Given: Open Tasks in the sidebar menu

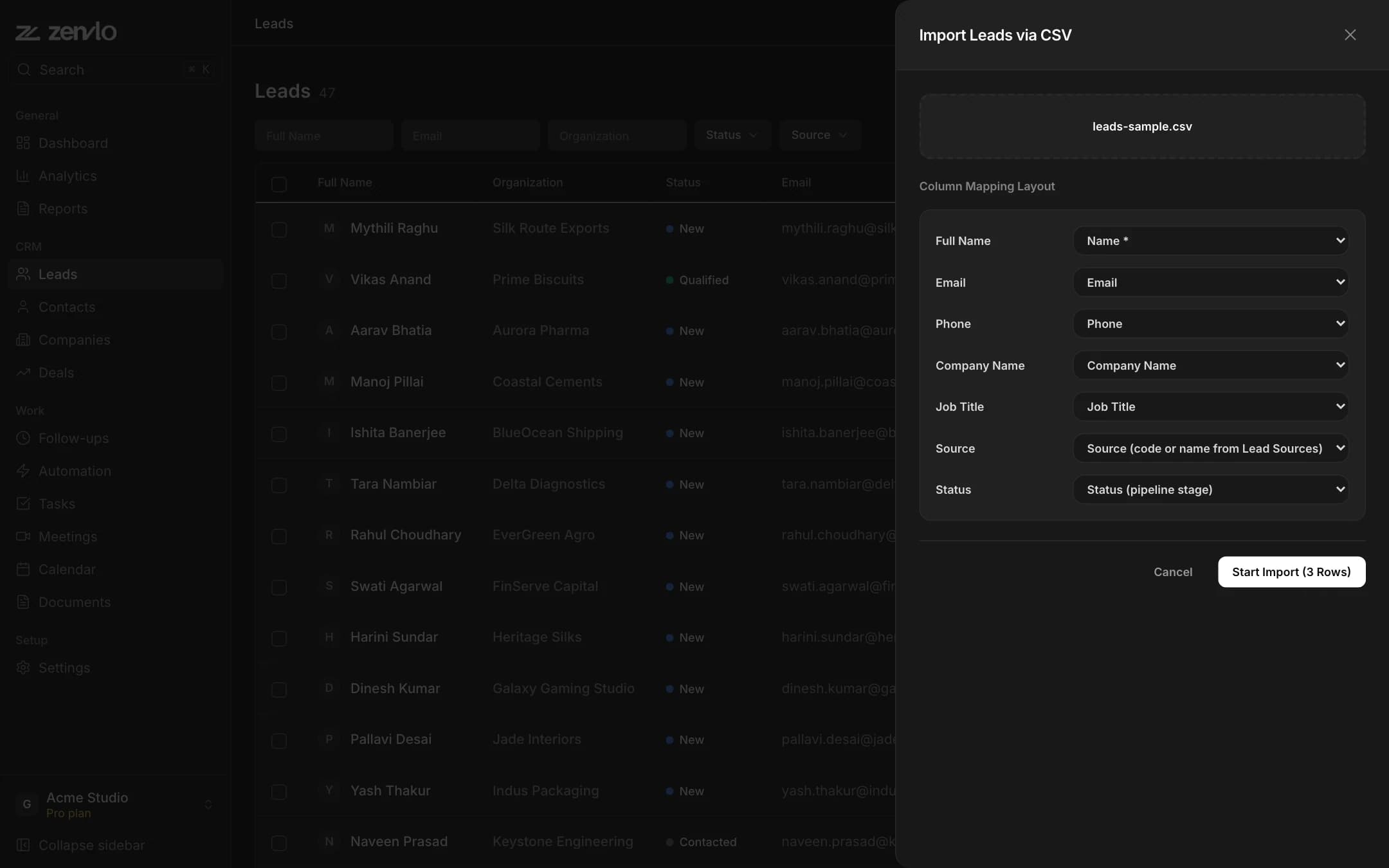Looking at the screenshot, I should (x=114, y=503).
